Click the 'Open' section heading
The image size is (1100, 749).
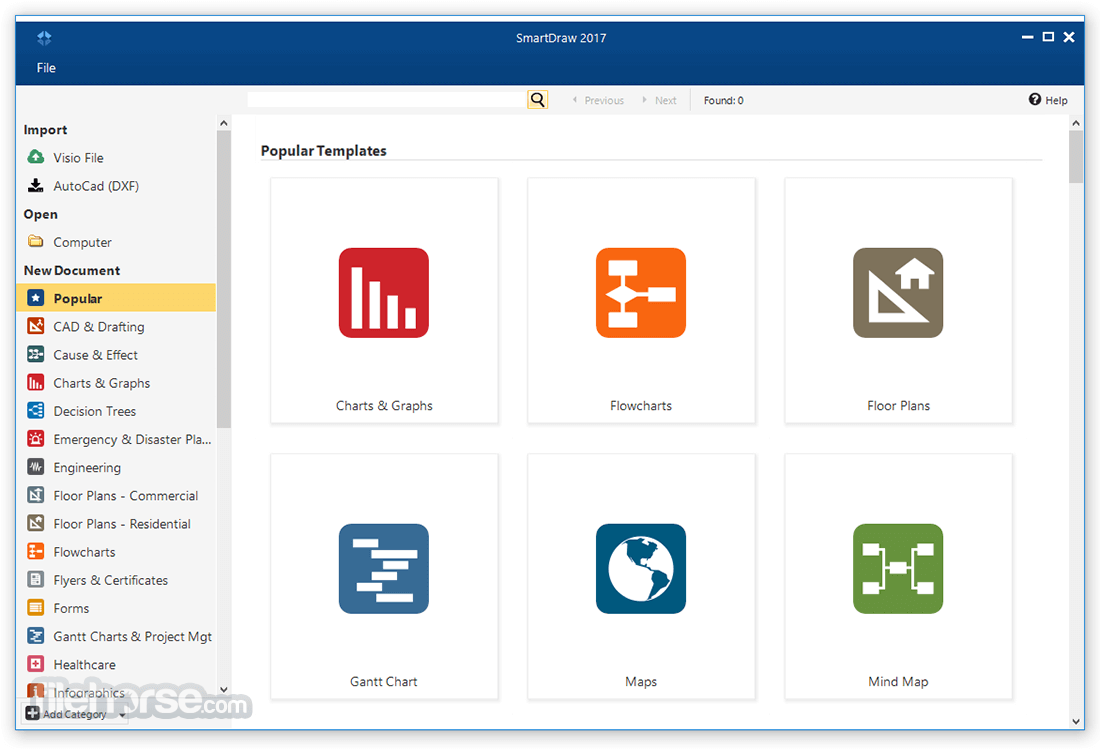[x=41, y=214]
